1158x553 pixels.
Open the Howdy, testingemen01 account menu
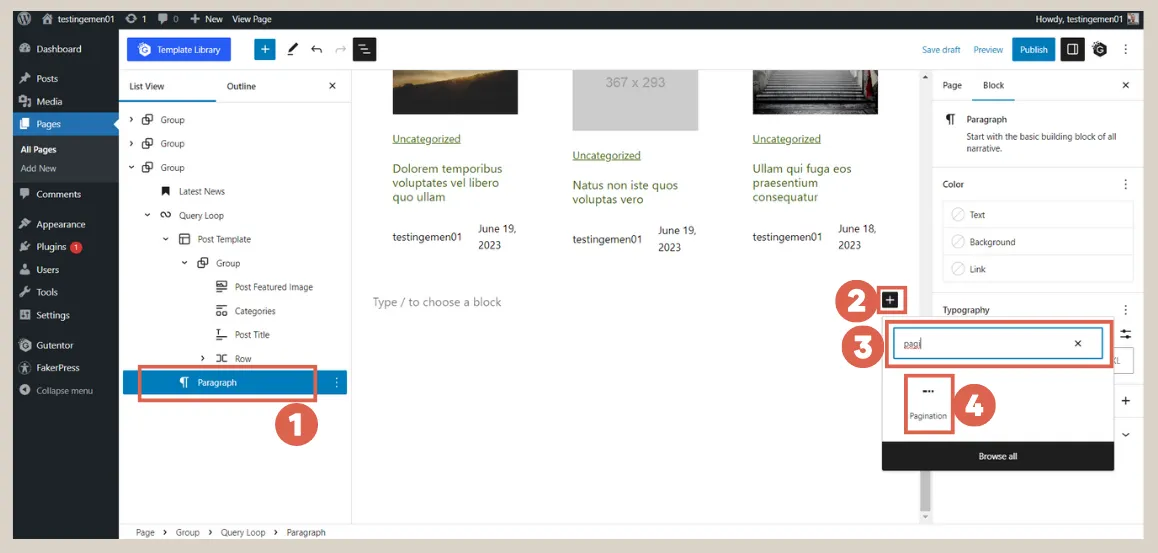(1086, 19)
